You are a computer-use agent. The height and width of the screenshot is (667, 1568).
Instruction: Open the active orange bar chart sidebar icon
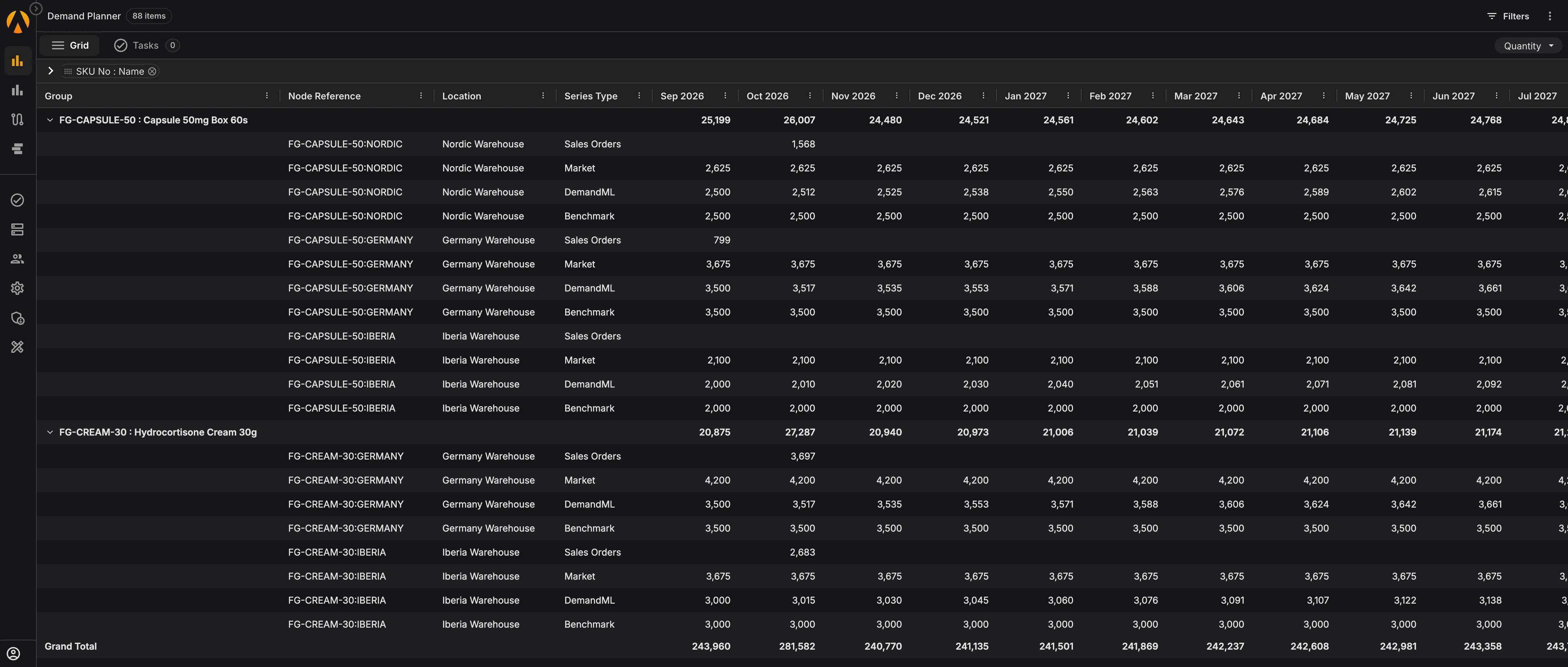click(18, 61)
